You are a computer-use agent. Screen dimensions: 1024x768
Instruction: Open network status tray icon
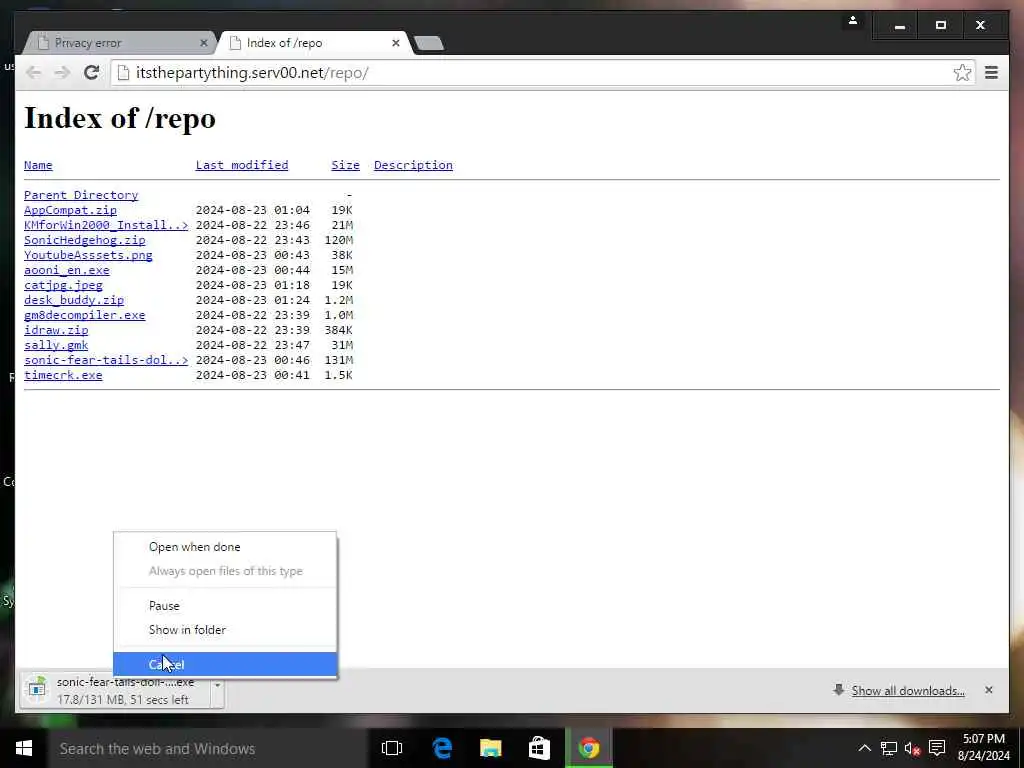tap(889, 748)
